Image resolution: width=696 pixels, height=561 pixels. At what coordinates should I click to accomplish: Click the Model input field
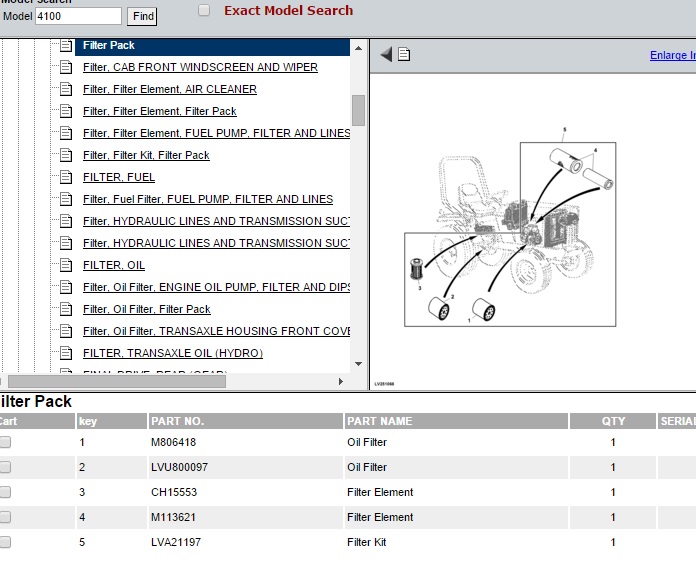click(78, 16)
